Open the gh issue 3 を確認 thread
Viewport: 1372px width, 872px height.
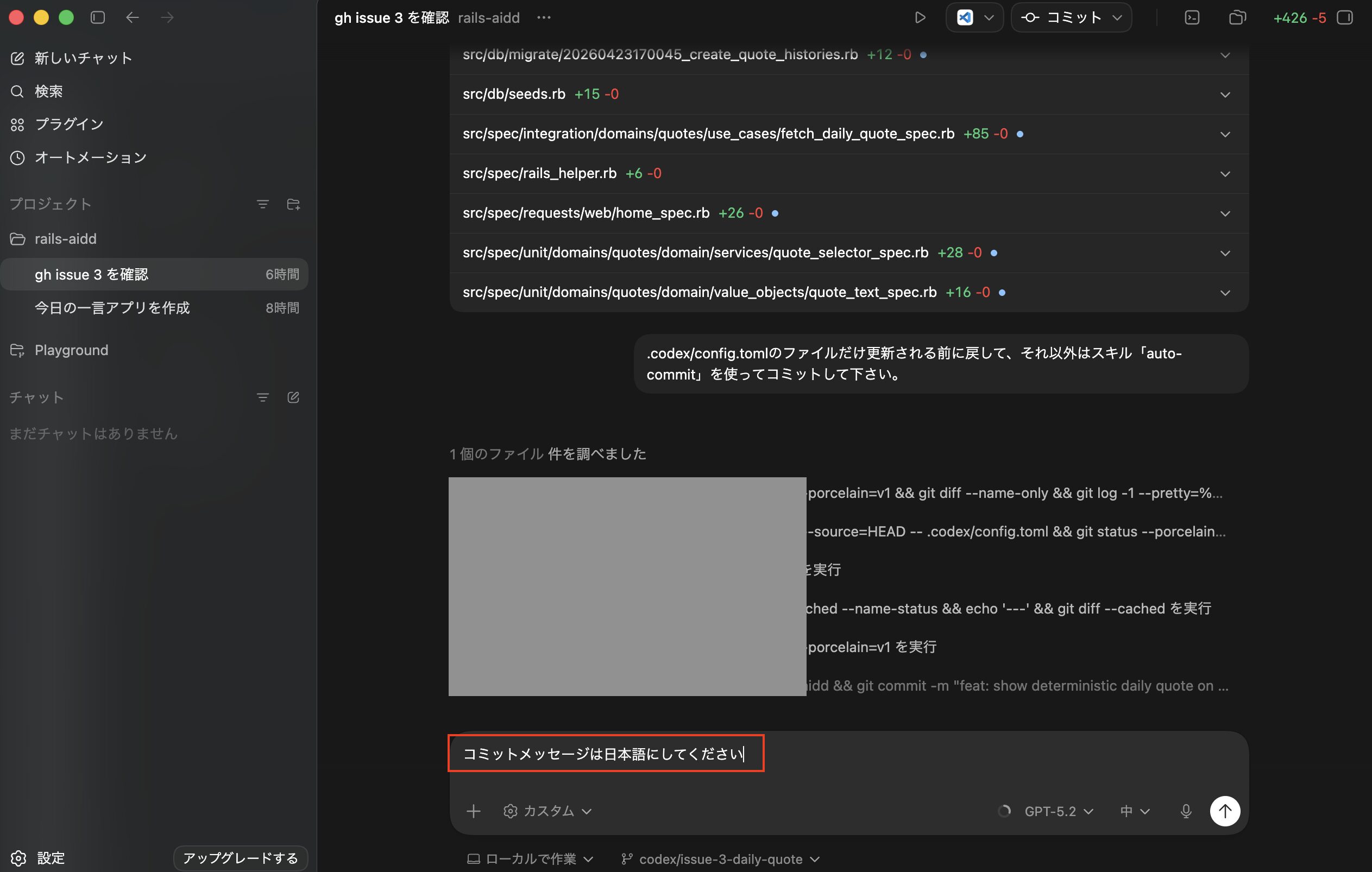point(154,274)
